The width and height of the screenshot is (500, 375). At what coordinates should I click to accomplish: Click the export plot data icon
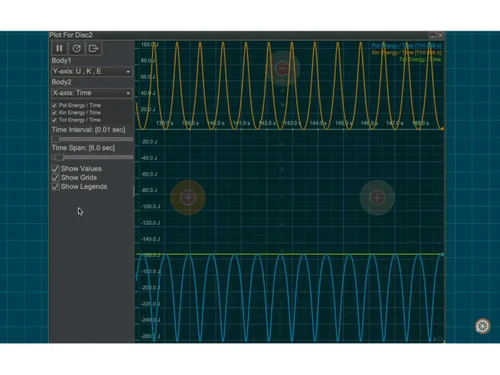click(94, 49)
